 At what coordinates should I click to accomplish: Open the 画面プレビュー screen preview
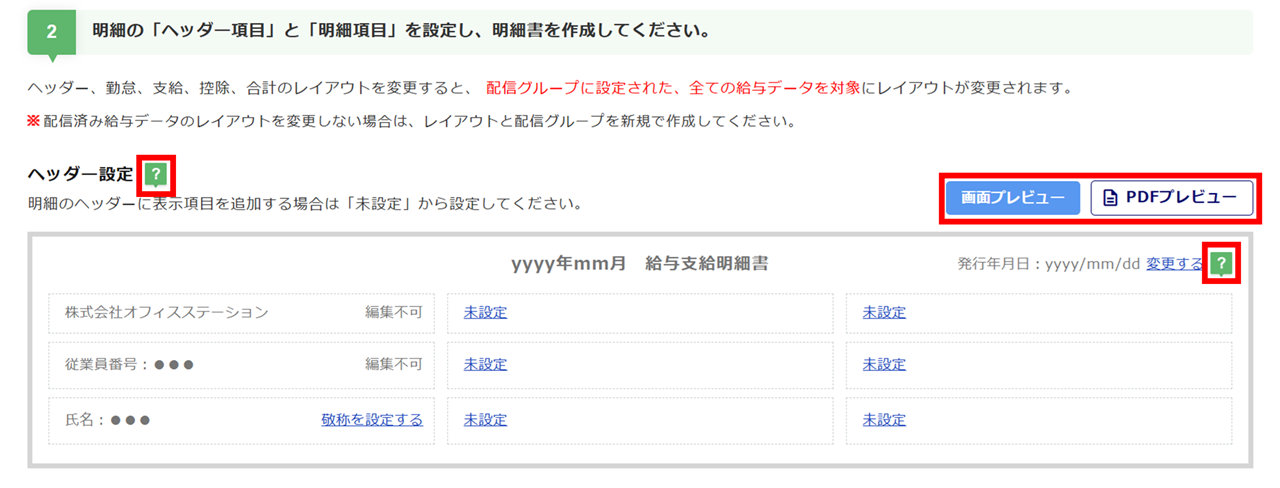pyautogui.click(x=1013, y=198)
